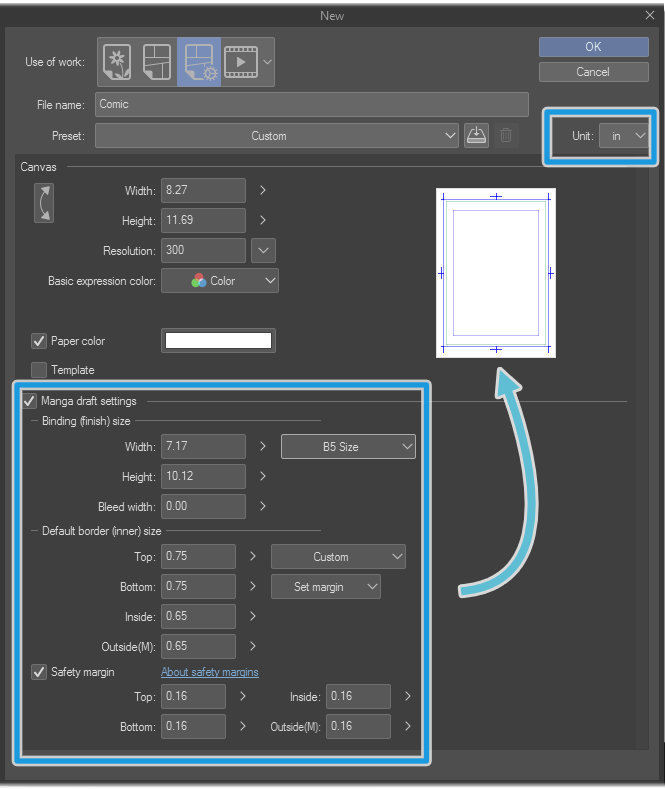This screenshot has width=665, height=789.
Task: Show slider for Canvas Height
Action: click(x=263, y=220)
